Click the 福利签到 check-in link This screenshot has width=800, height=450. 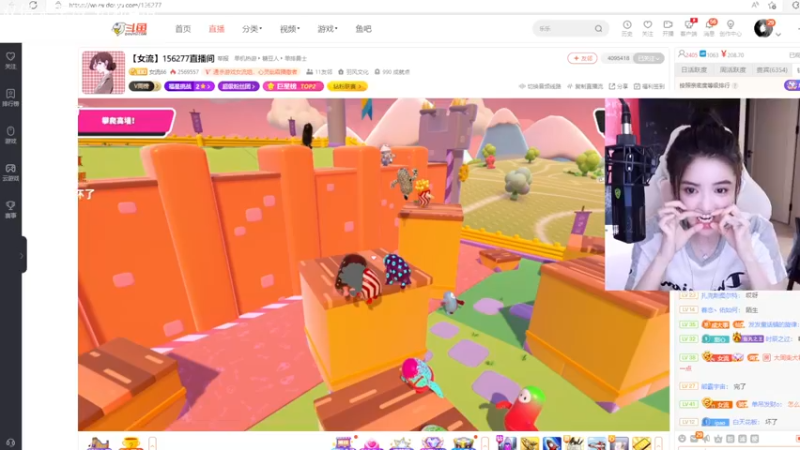point(649,86)
